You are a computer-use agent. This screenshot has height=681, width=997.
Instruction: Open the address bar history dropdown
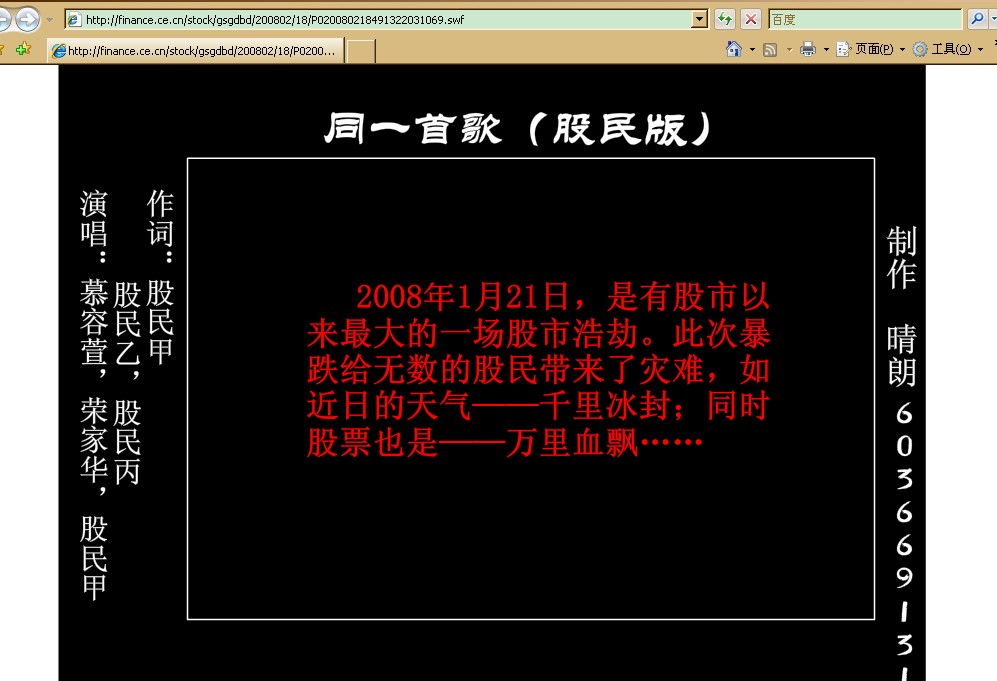click(700, 18)
